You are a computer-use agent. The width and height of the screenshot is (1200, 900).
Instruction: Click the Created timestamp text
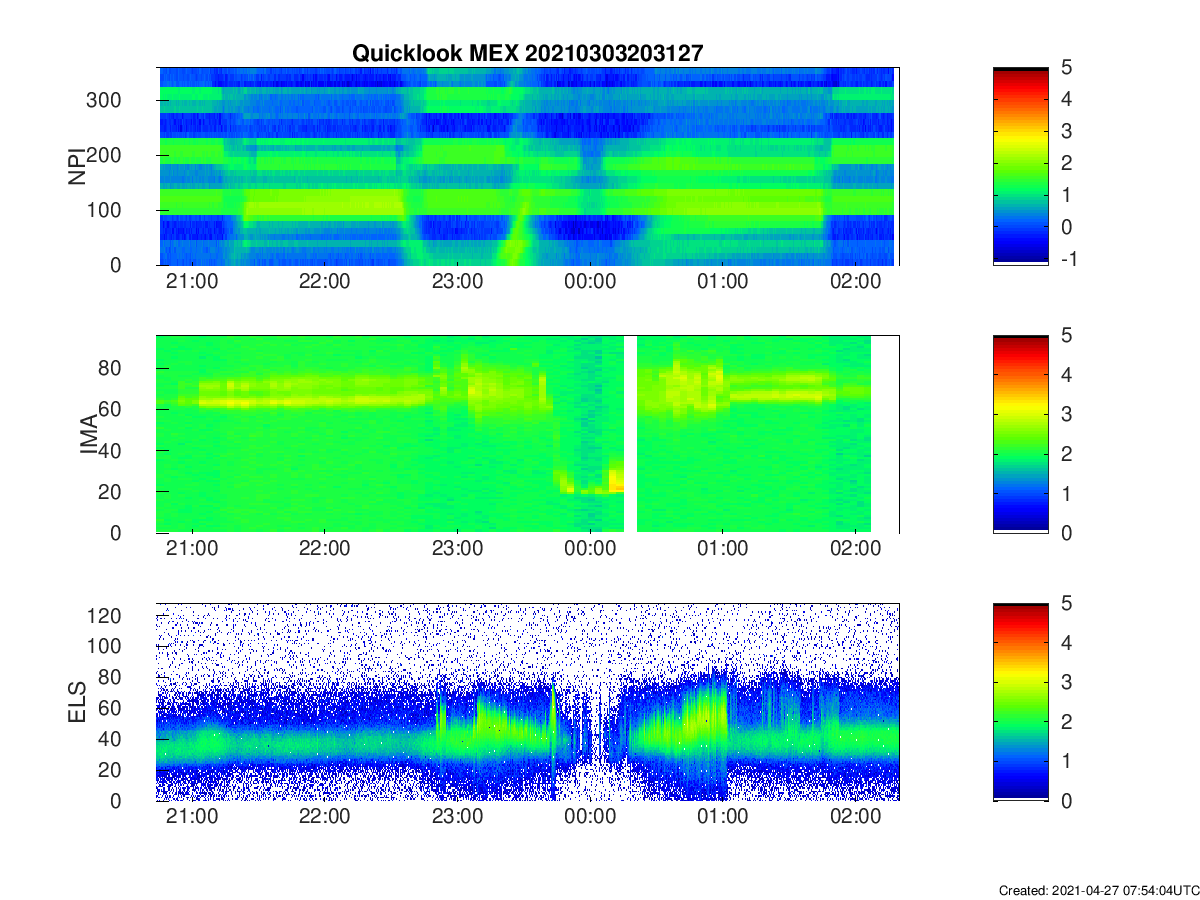pos(1099,890)
